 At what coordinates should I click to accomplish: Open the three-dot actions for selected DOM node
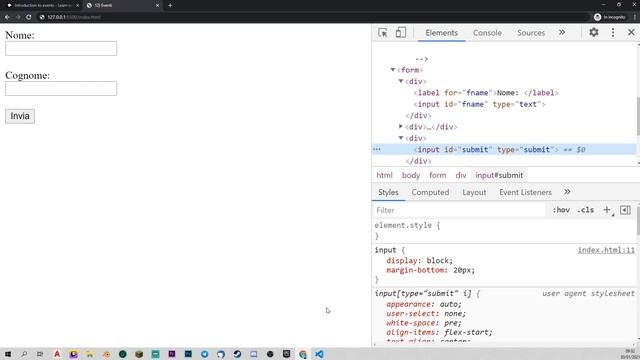pyautogui.click(x=377, y=149)
